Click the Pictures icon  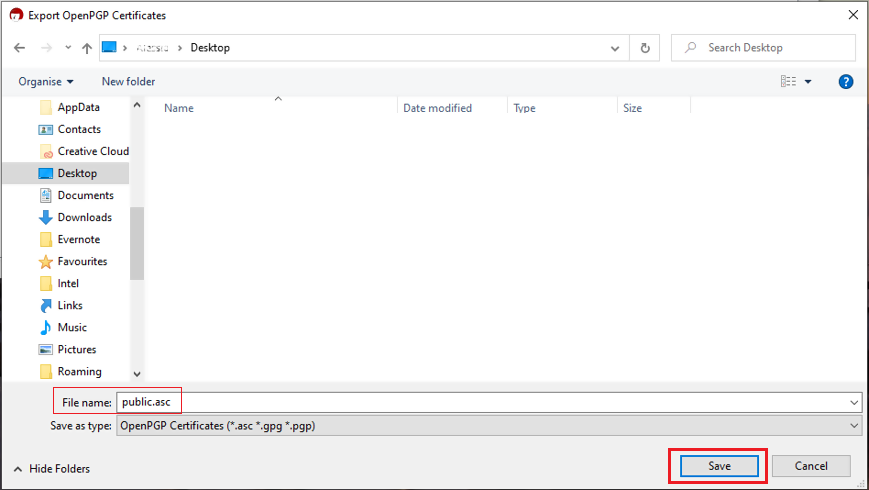coord(45,350)
